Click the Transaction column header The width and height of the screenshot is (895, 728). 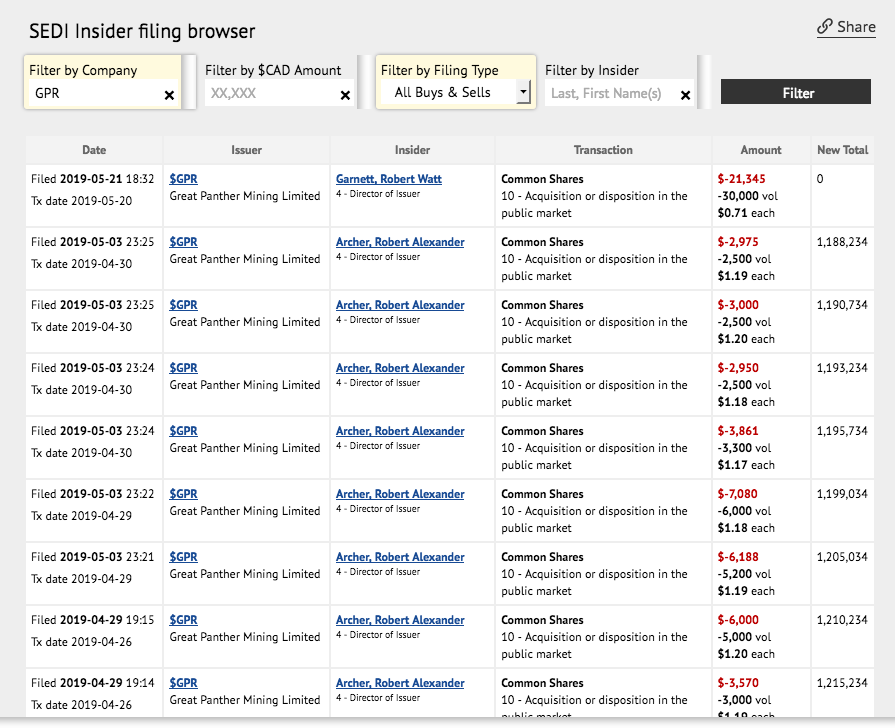point(603,150)
